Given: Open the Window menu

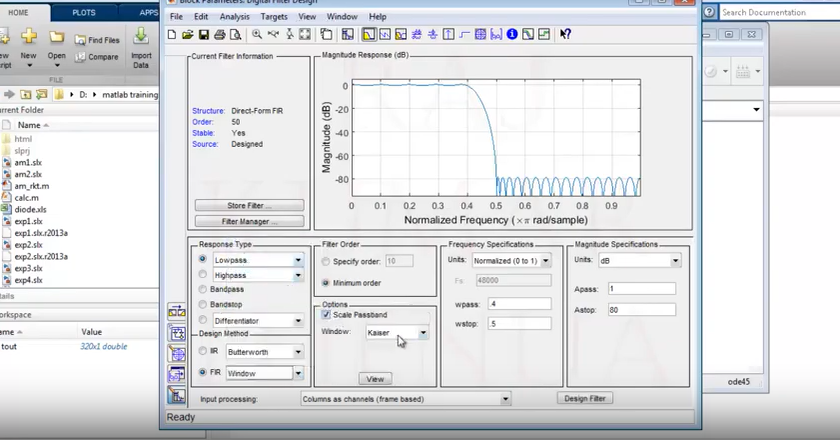Looking at the screenshot, I should 342,17.
